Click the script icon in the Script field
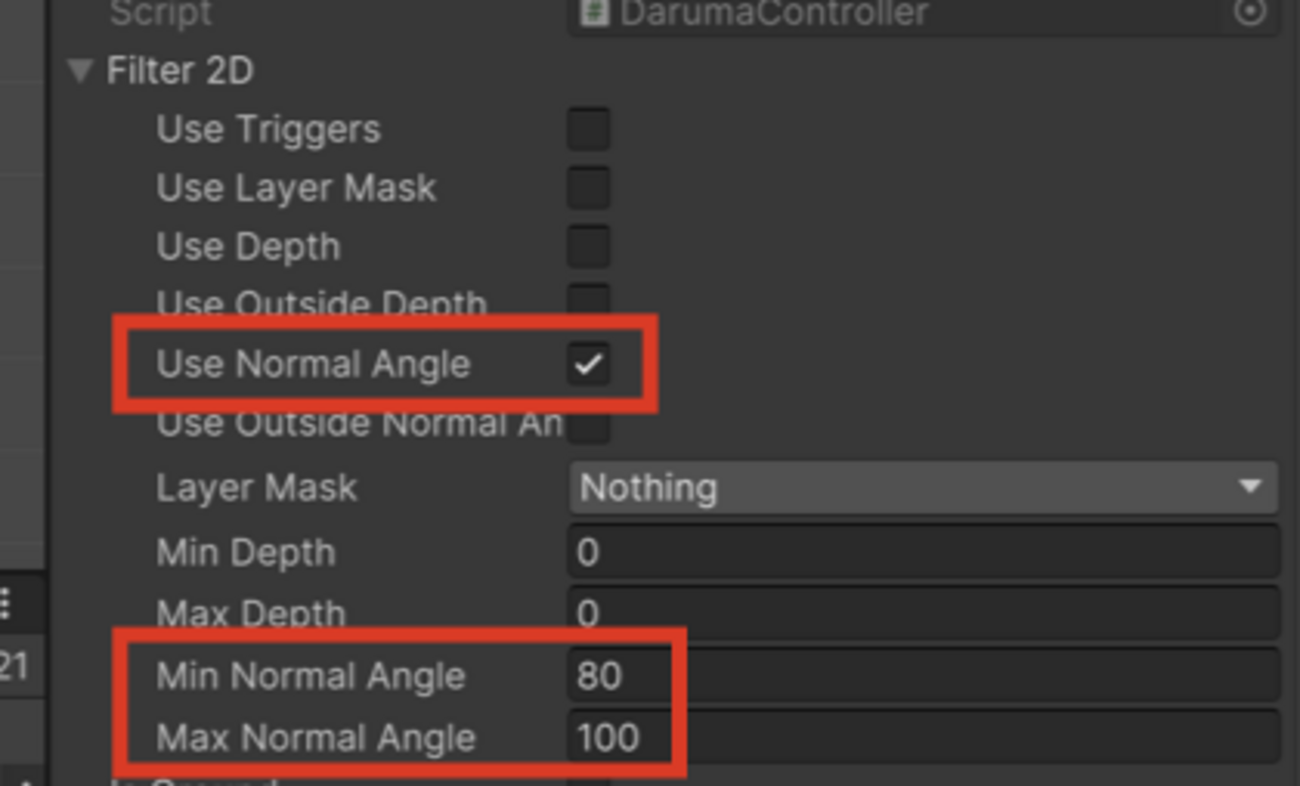1300x786 pixels. pyautogui.click(x=594, y=12)
